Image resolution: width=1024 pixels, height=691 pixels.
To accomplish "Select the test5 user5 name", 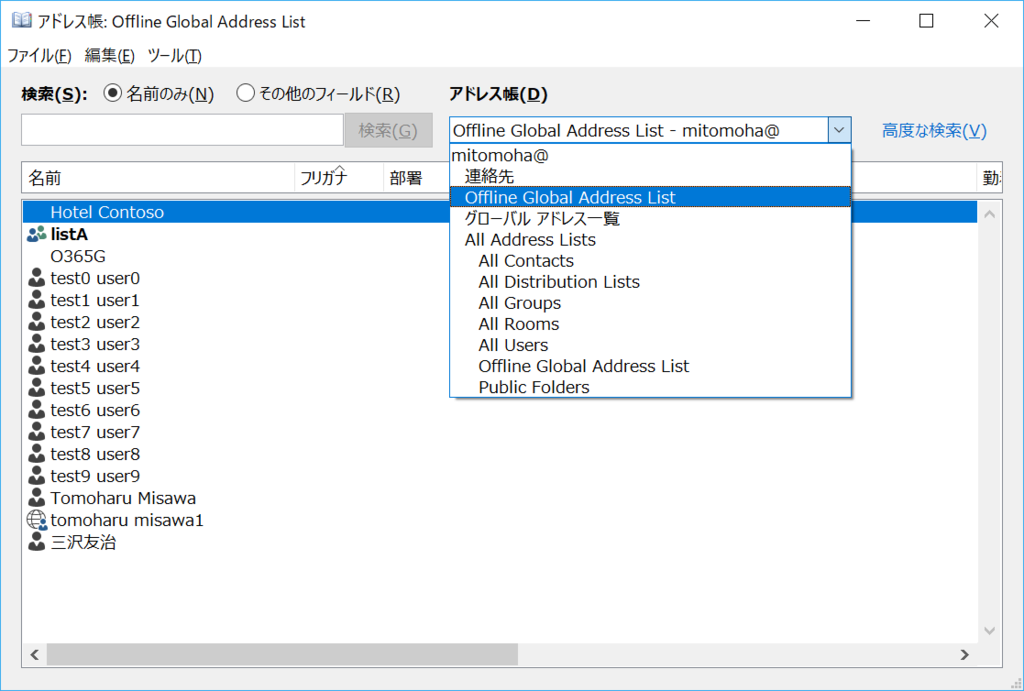I will pos(95,388).
